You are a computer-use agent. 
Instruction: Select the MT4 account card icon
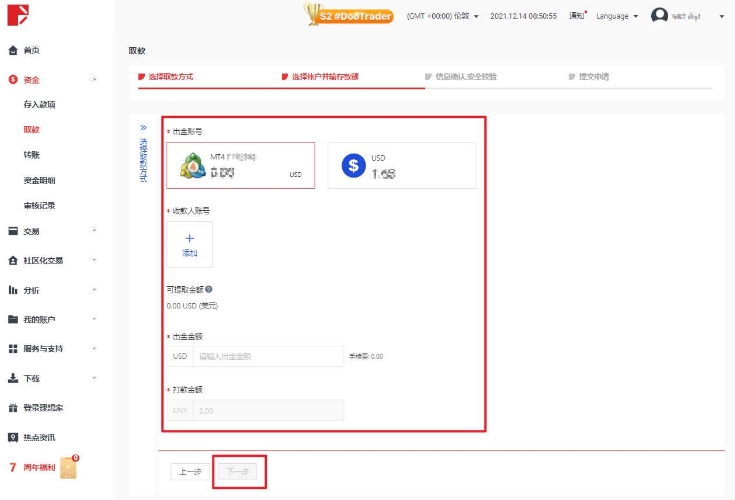pos(193,166)
